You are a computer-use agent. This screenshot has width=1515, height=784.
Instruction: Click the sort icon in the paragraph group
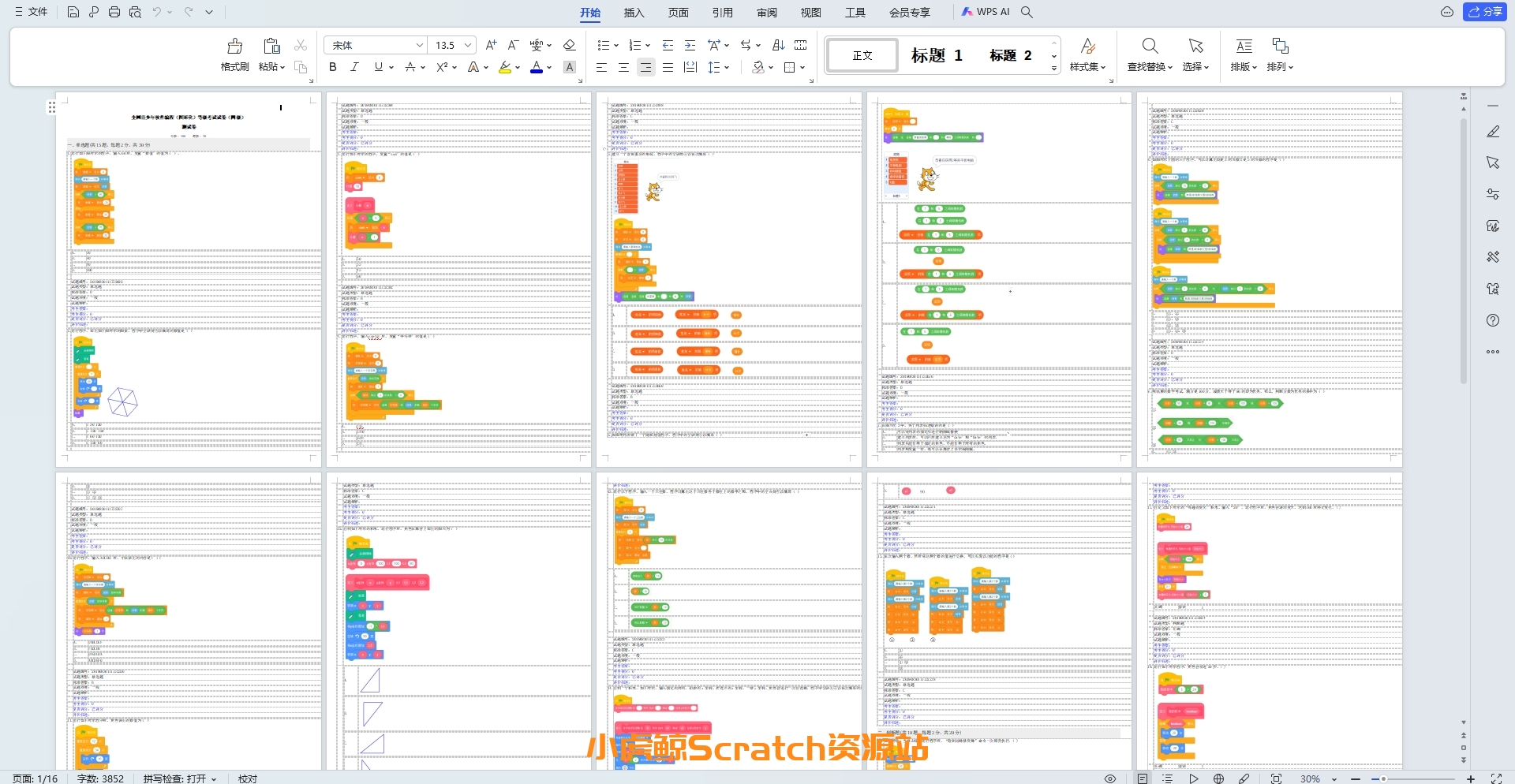(x=779, y=46)
